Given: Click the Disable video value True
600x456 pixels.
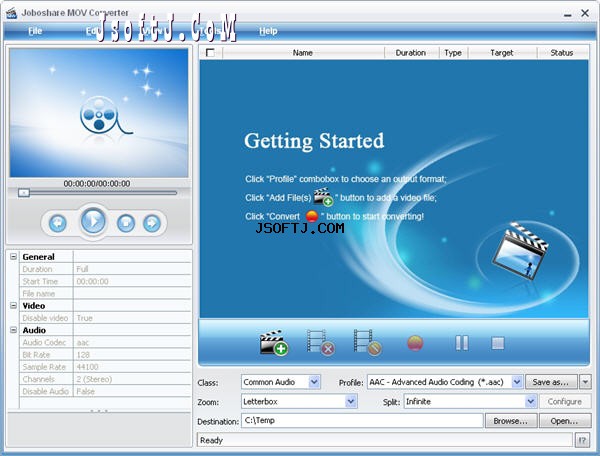Looking at the screenshot, I should click(132, 318).
